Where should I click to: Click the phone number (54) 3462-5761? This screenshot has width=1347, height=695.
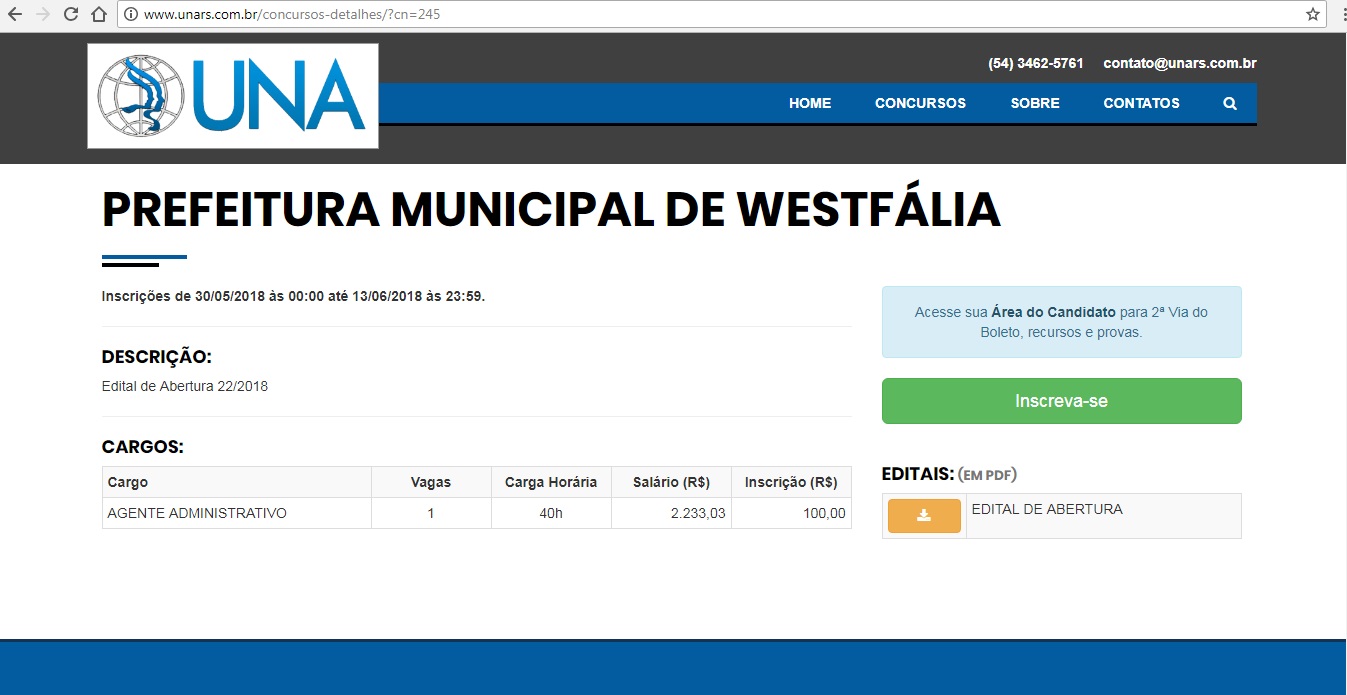pos(1035,63)
